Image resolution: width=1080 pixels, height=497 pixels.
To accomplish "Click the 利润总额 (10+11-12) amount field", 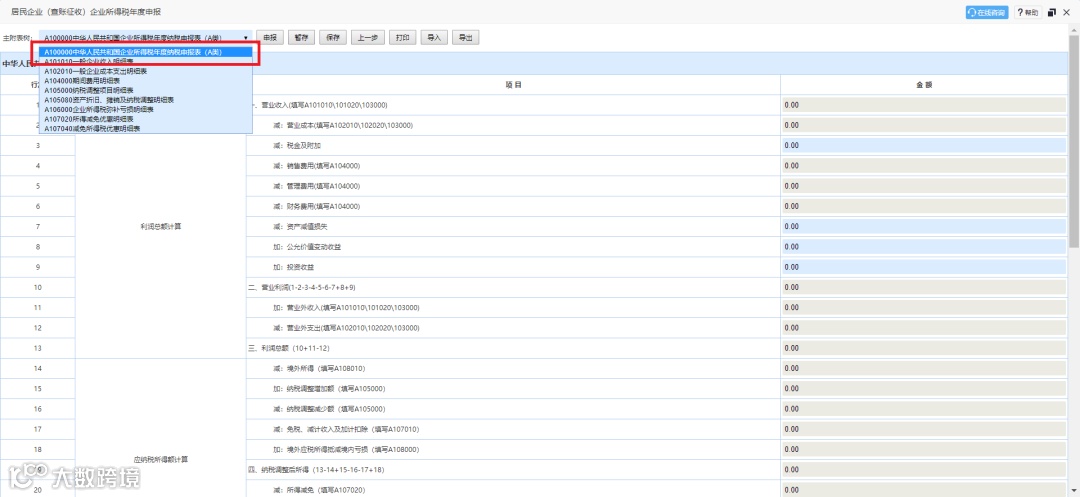I will click(x=924, y=348).
